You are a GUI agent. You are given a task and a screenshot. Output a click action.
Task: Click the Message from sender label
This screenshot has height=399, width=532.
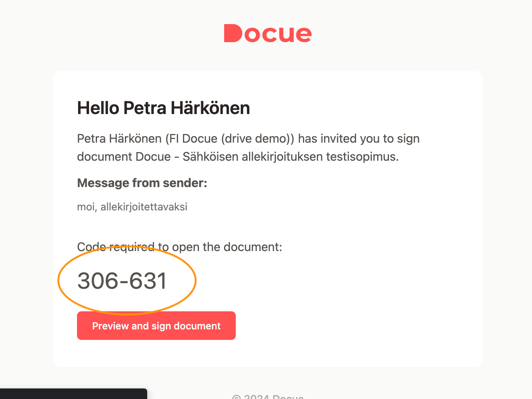pyautogui.click(x=142, y=183)
